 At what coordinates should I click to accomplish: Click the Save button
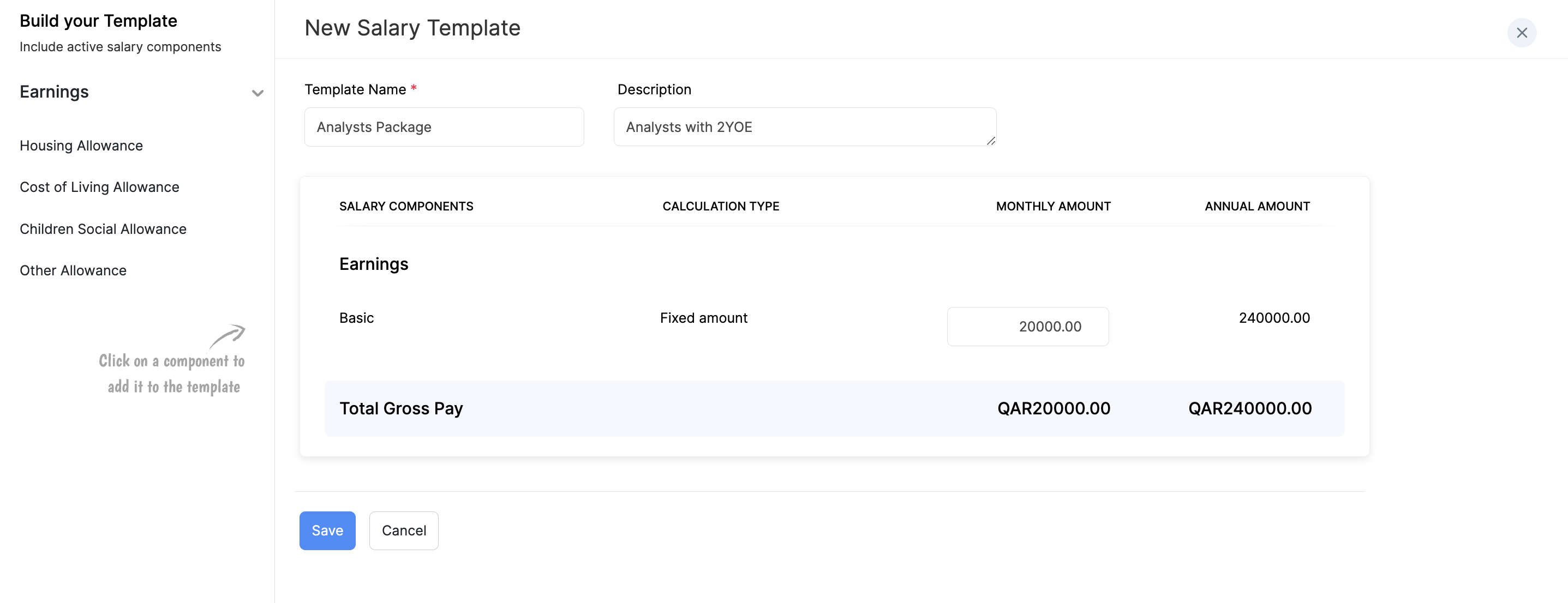click(x=327, y=530)
